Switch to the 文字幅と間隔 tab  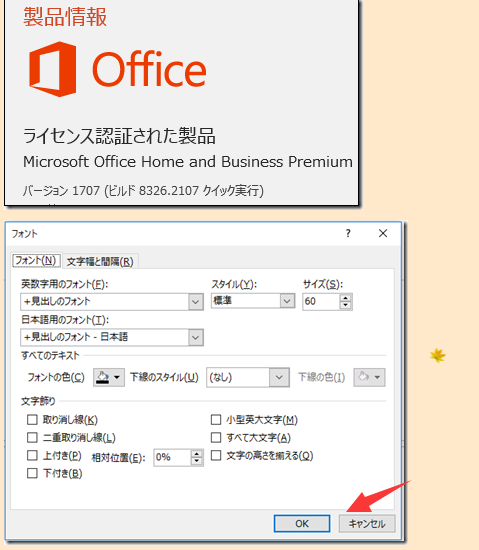pyautogui.click(x=100, y=262)
